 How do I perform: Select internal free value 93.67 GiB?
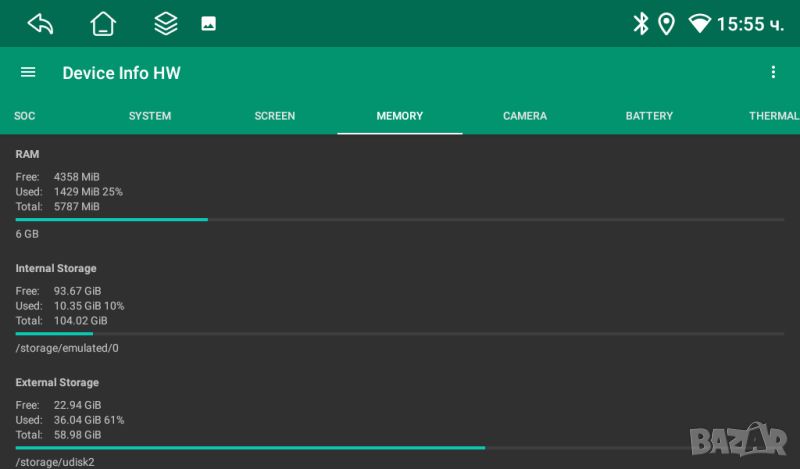(x=78, y=291)
